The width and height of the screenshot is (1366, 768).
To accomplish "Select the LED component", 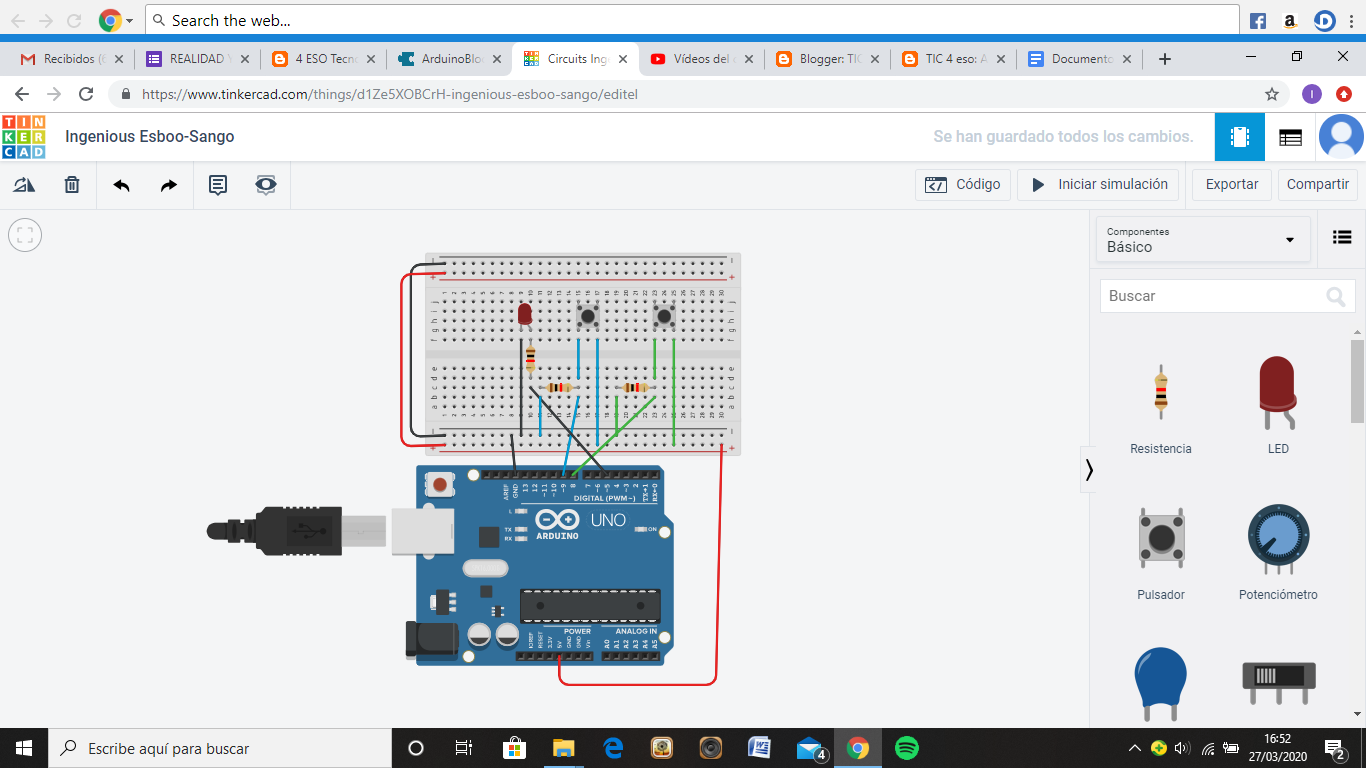I will click(1278, 405).
